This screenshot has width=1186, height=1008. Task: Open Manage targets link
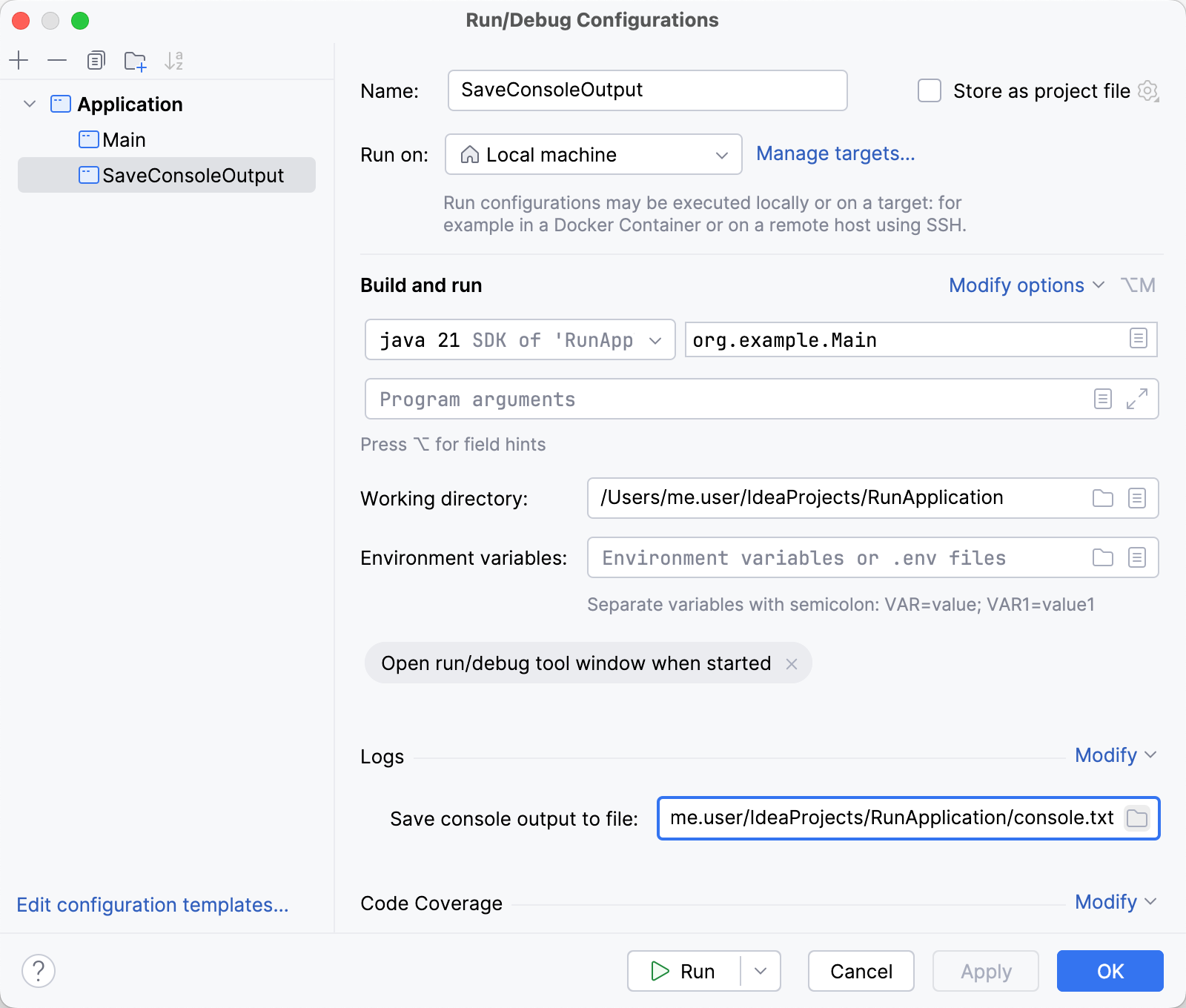835,153
